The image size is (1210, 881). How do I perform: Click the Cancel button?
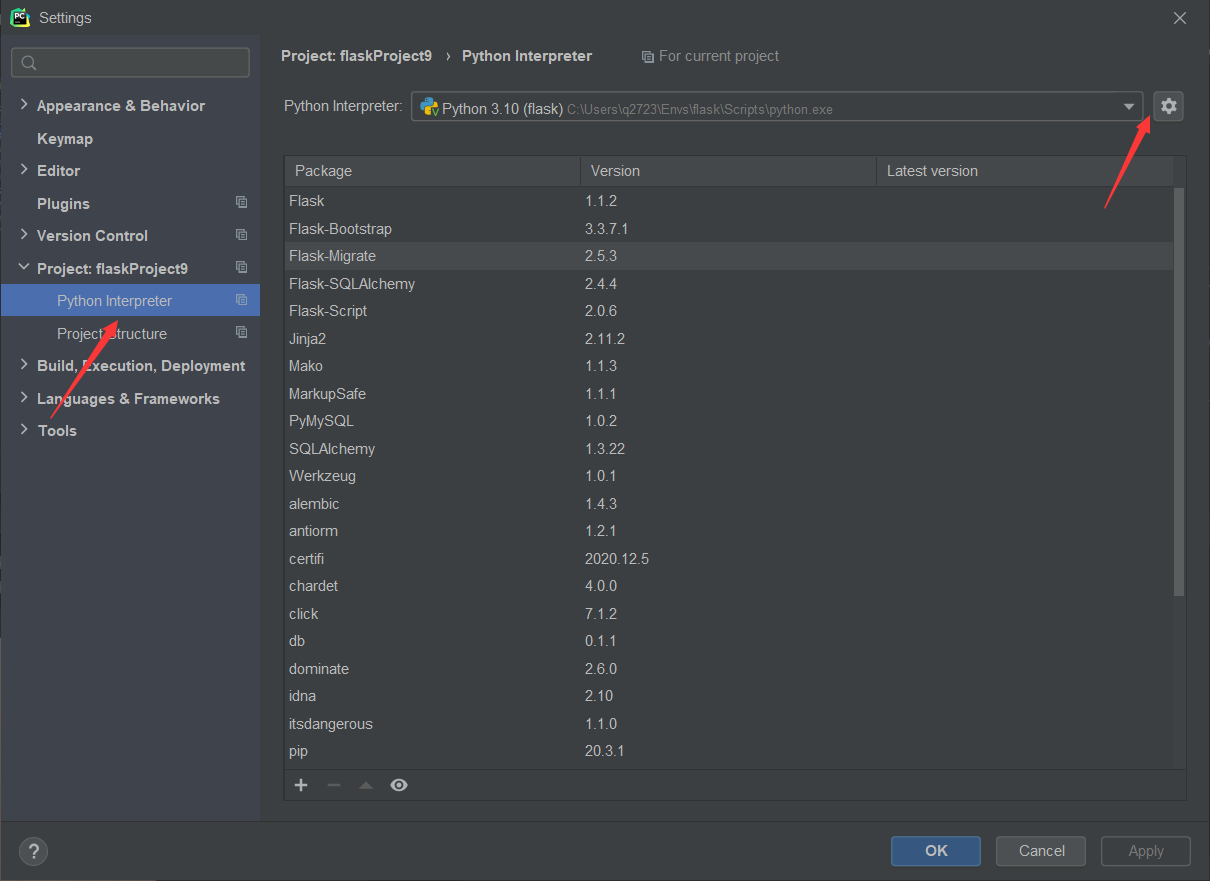point(1041,851)
